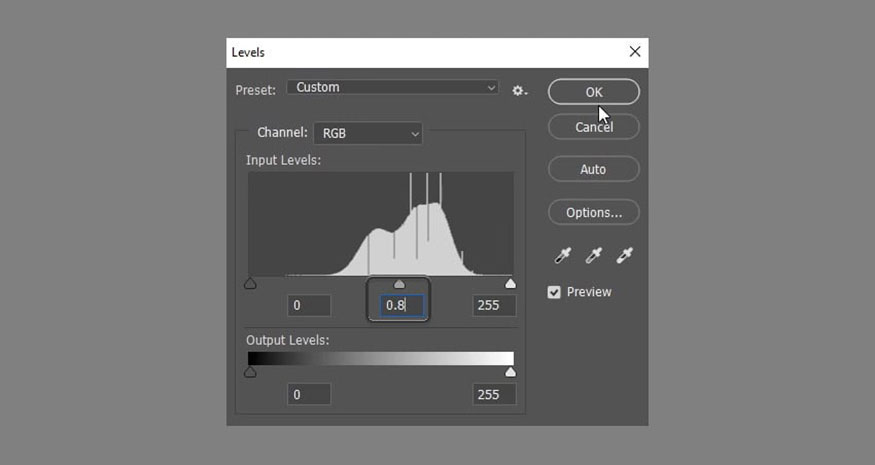Open the Options... button
This screenshot has width=875, height=465.
pos(594,213)
